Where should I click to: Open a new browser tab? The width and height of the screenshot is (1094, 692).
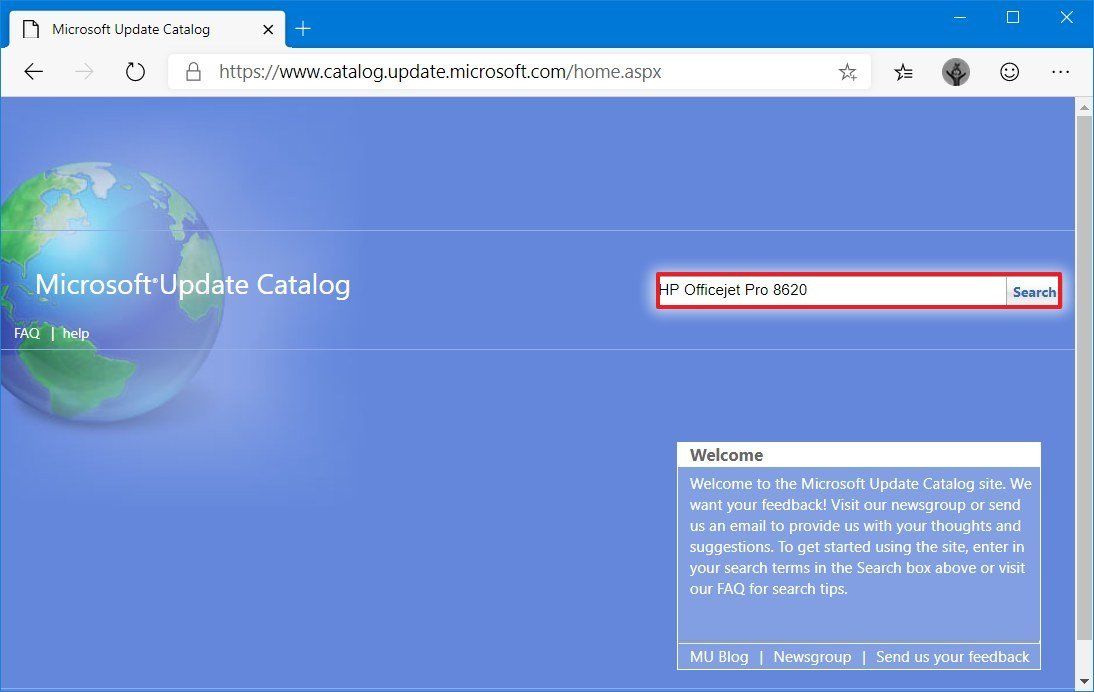(x=302, y=29)
